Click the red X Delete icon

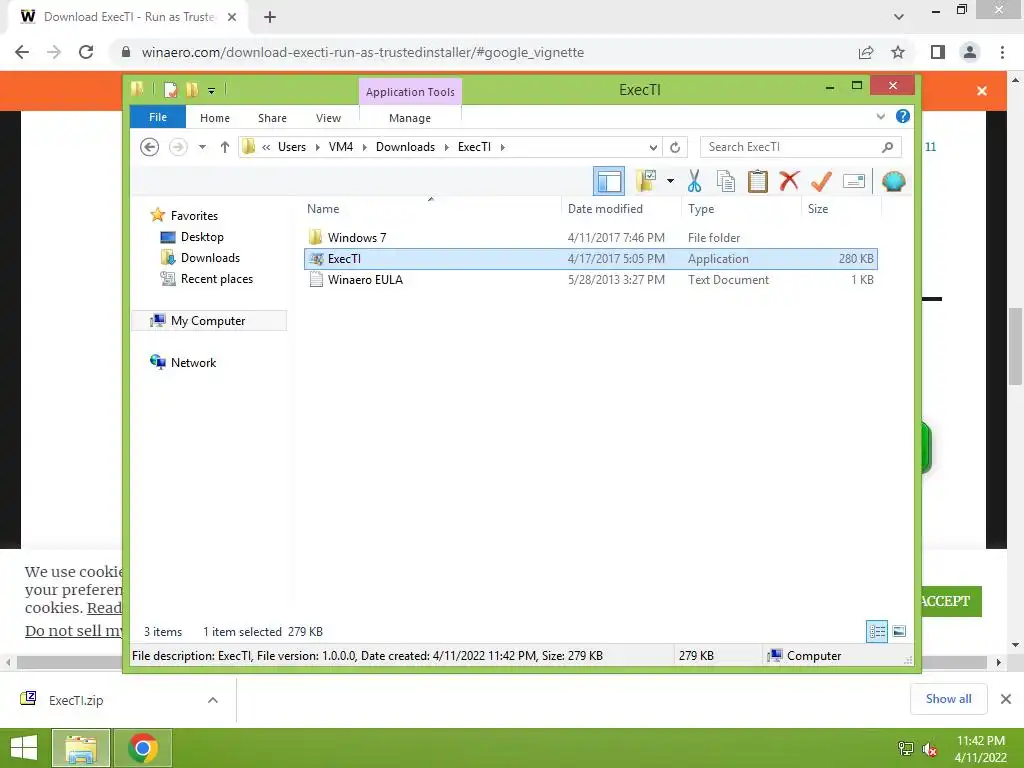789,181
